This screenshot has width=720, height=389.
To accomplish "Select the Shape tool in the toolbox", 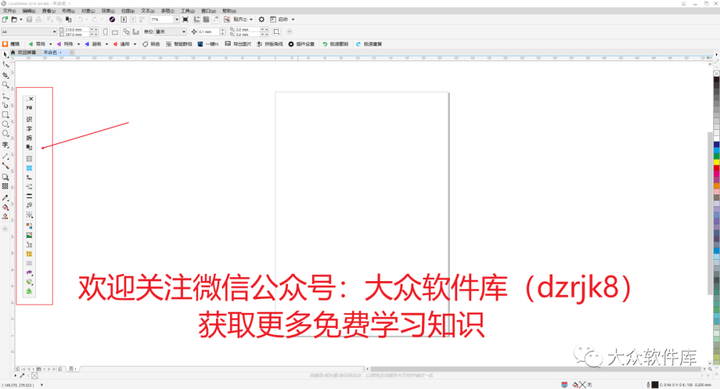I will coord(6,65).
